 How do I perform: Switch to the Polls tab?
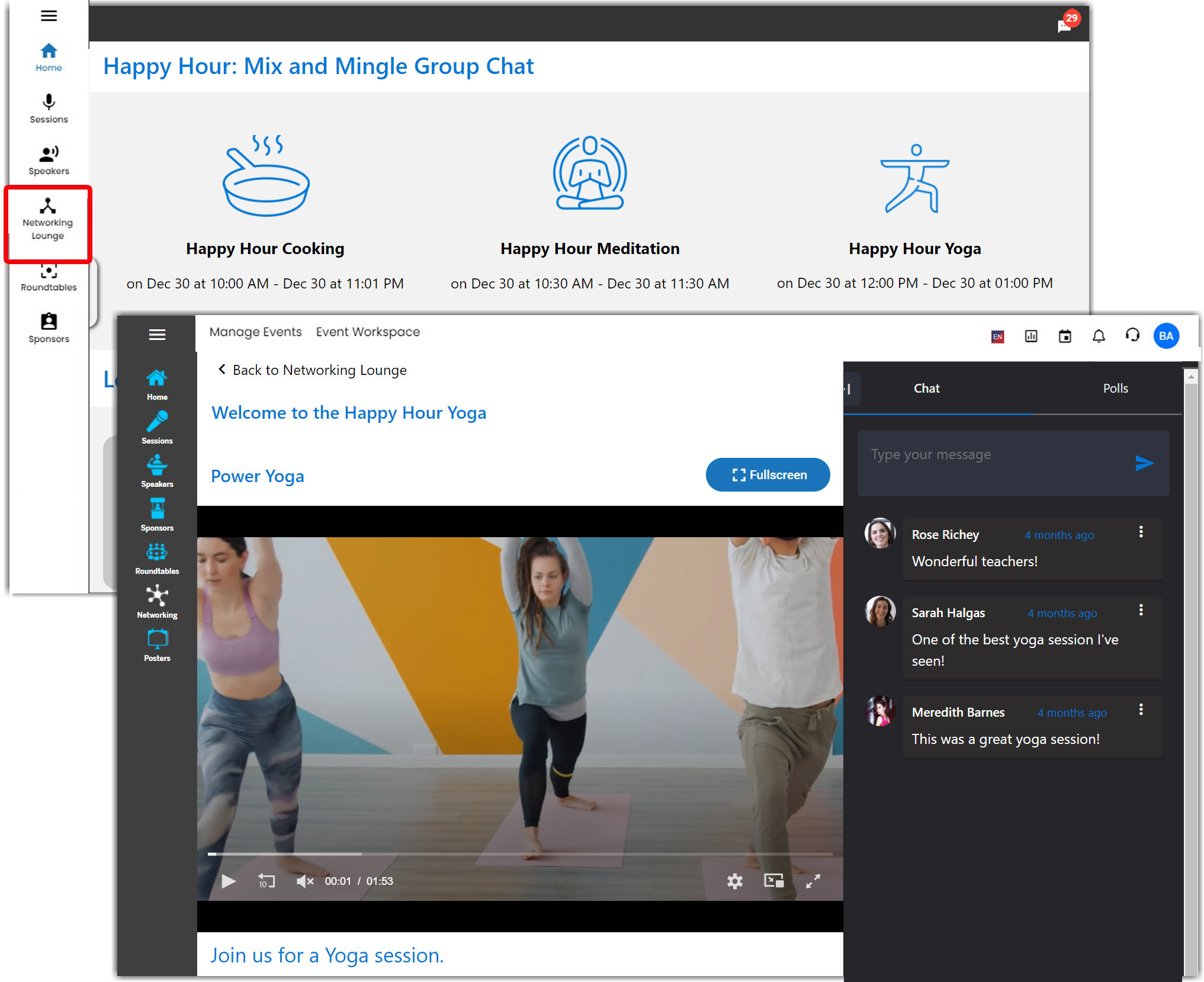pos(1115,389)
